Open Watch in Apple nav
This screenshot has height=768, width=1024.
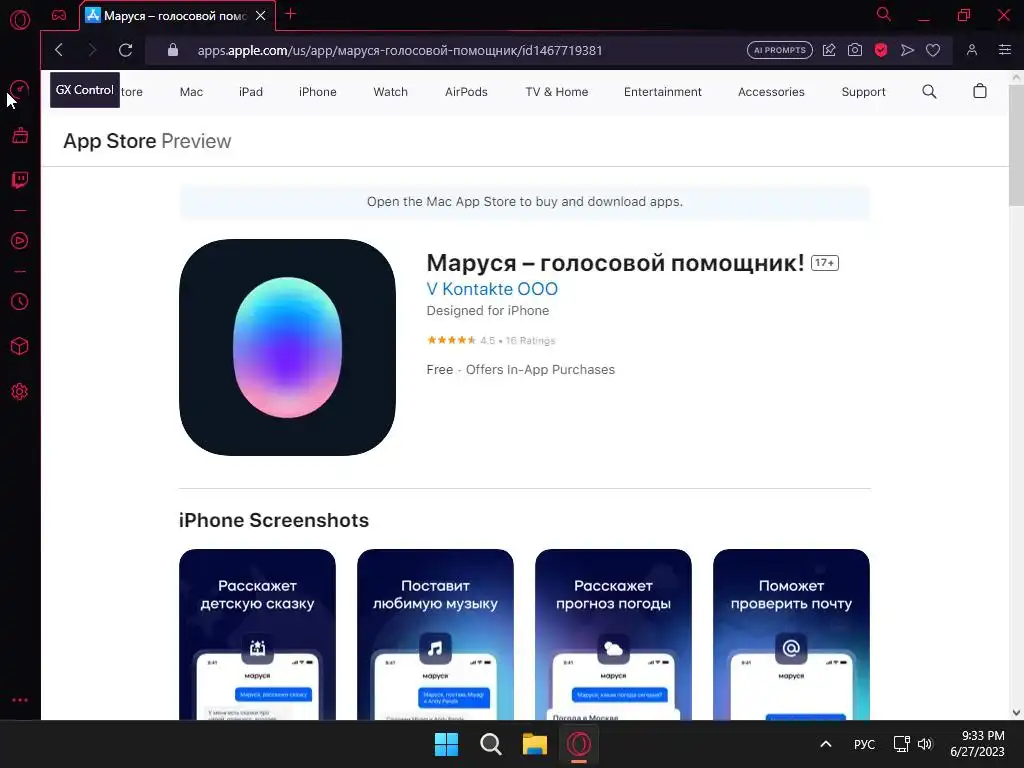click(391, 92)
